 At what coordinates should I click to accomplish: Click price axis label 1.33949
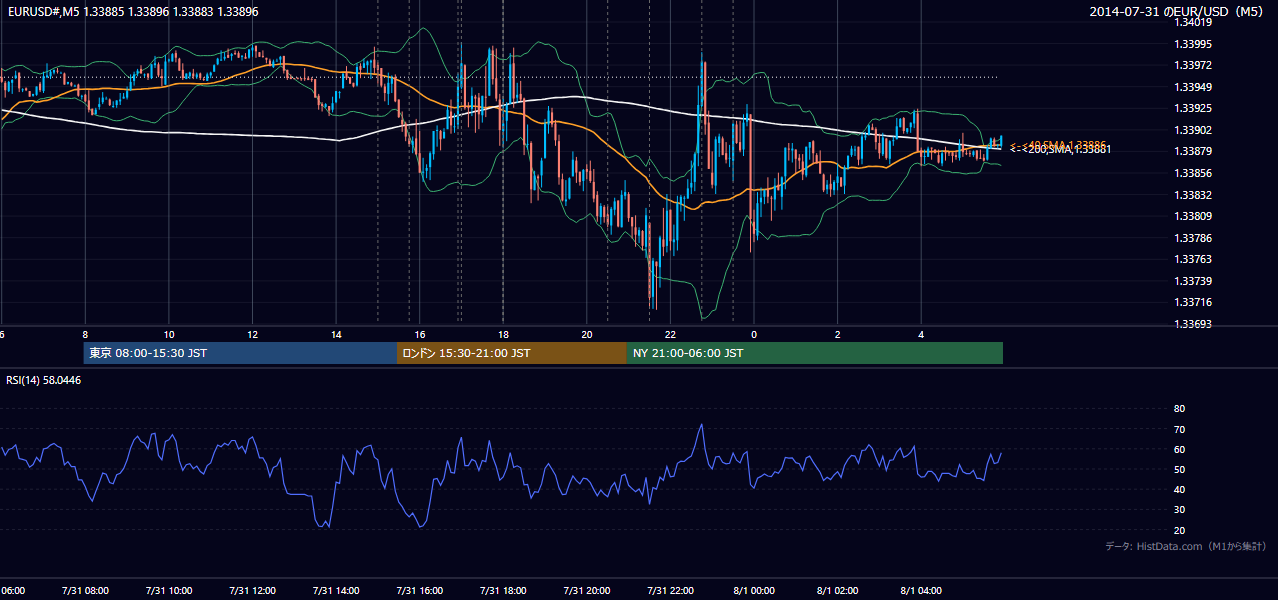point(1193,87)
